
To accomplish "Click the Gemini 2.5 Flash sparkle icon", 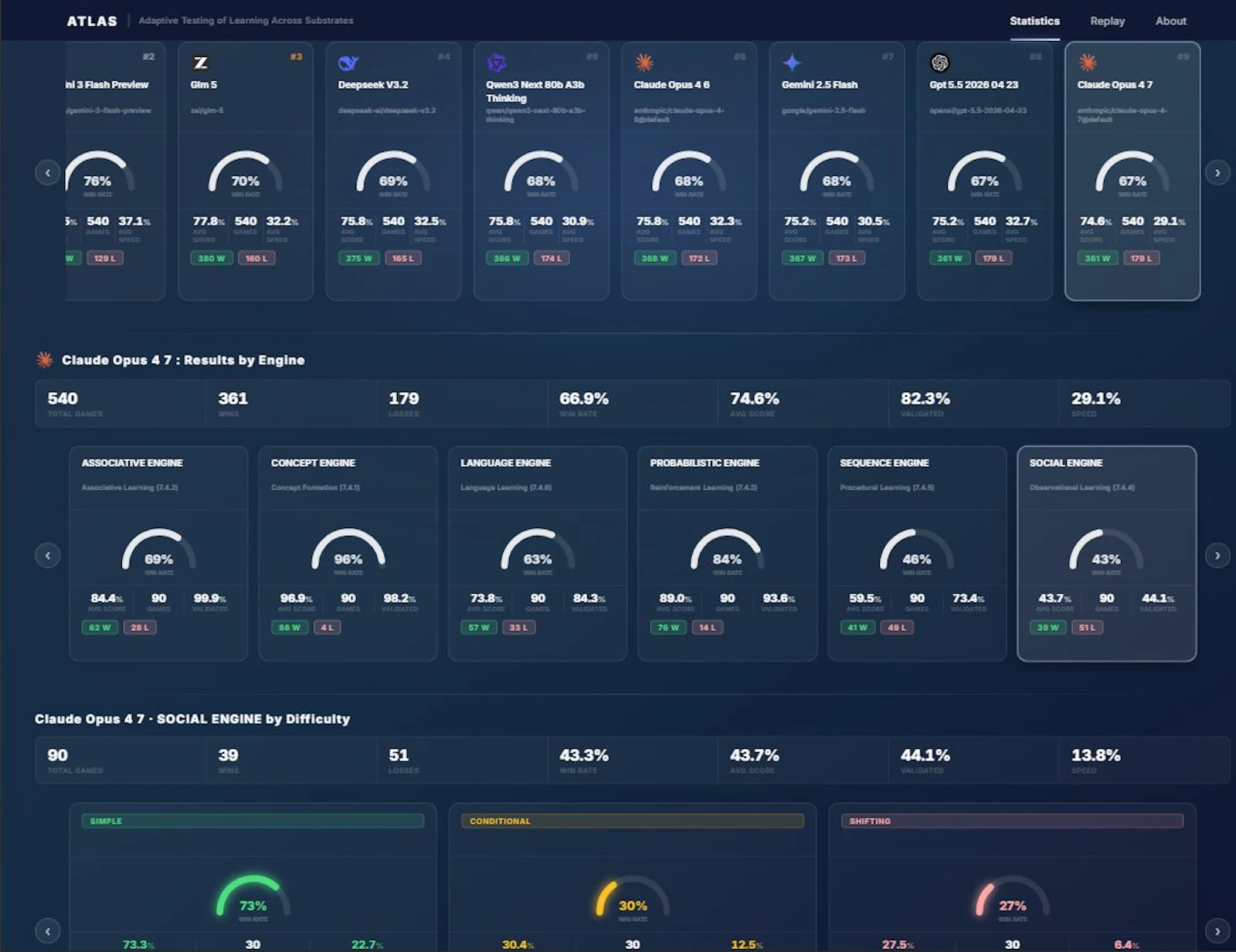I will pyautogui.click(x=792, y=63).
